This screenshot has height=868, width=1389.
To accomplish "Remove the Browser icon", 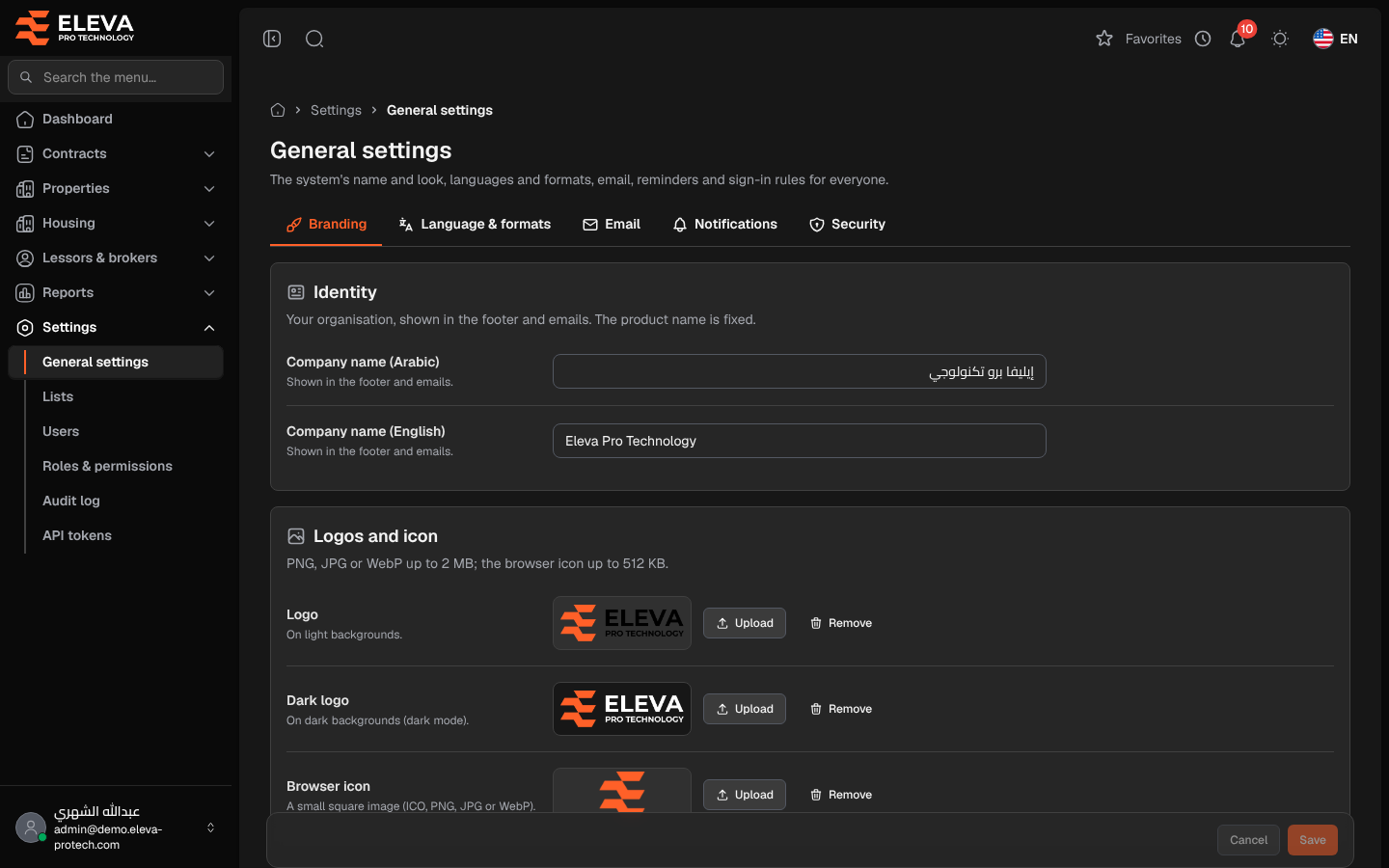I will click(x=841, y=795).
